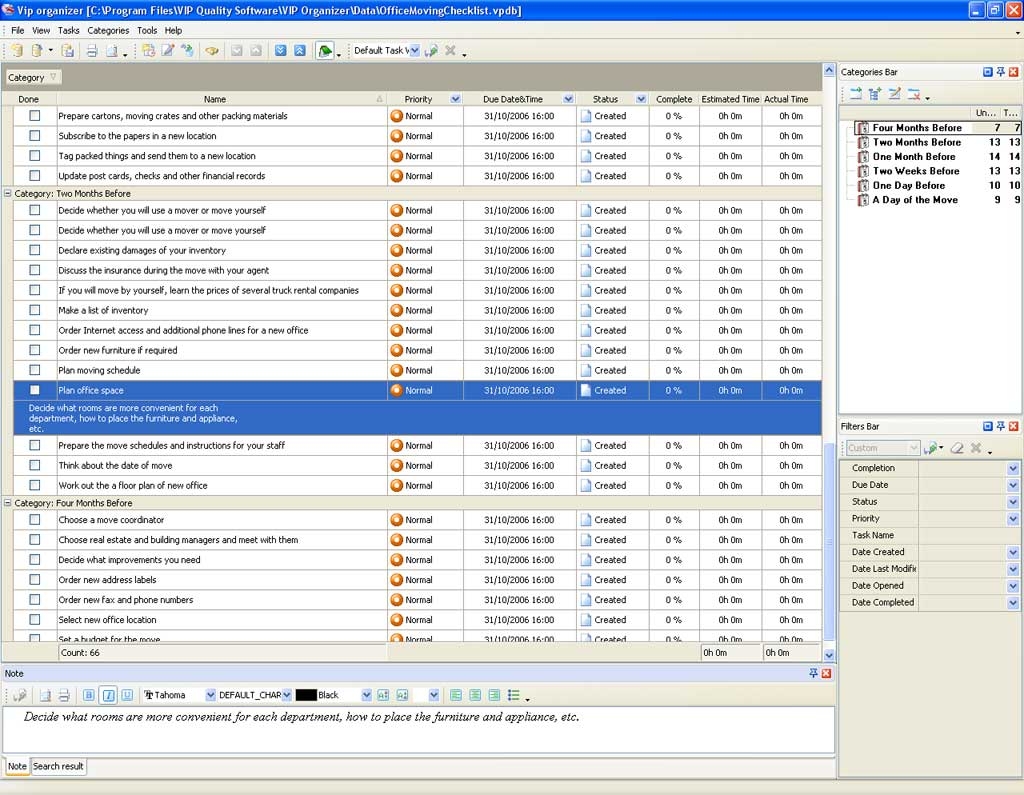
Task: Expand the Due Date filter in Filters Bar
Action: point(1010,484)
